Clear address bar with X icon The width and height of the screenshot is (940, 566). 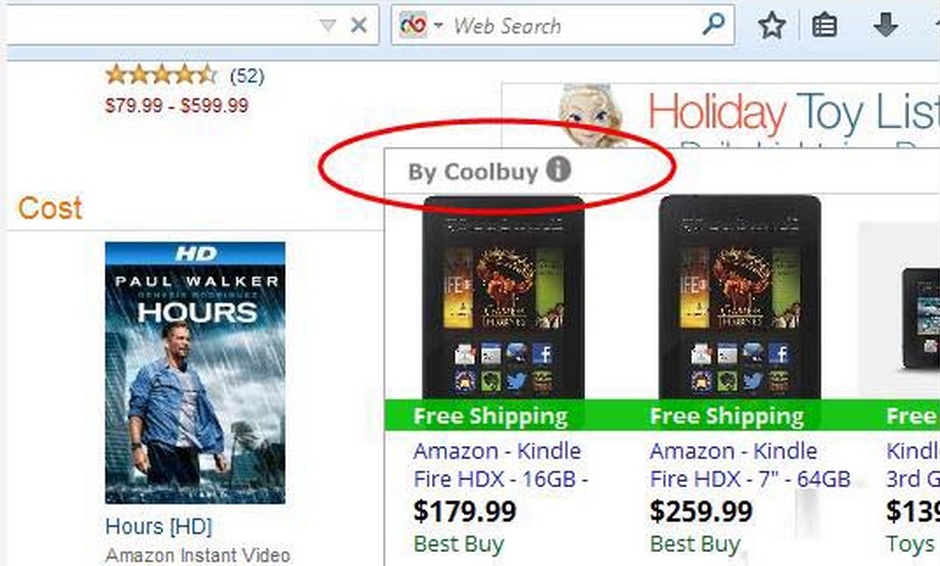(358, 25)
